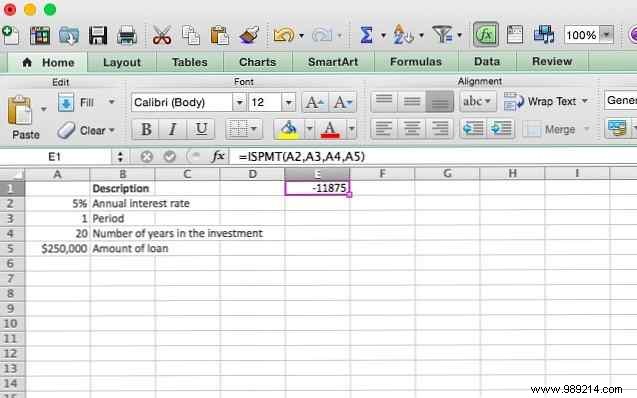Open the media browser icon
The height and width of the screenshot is (398, 637).
coord(544,35)
